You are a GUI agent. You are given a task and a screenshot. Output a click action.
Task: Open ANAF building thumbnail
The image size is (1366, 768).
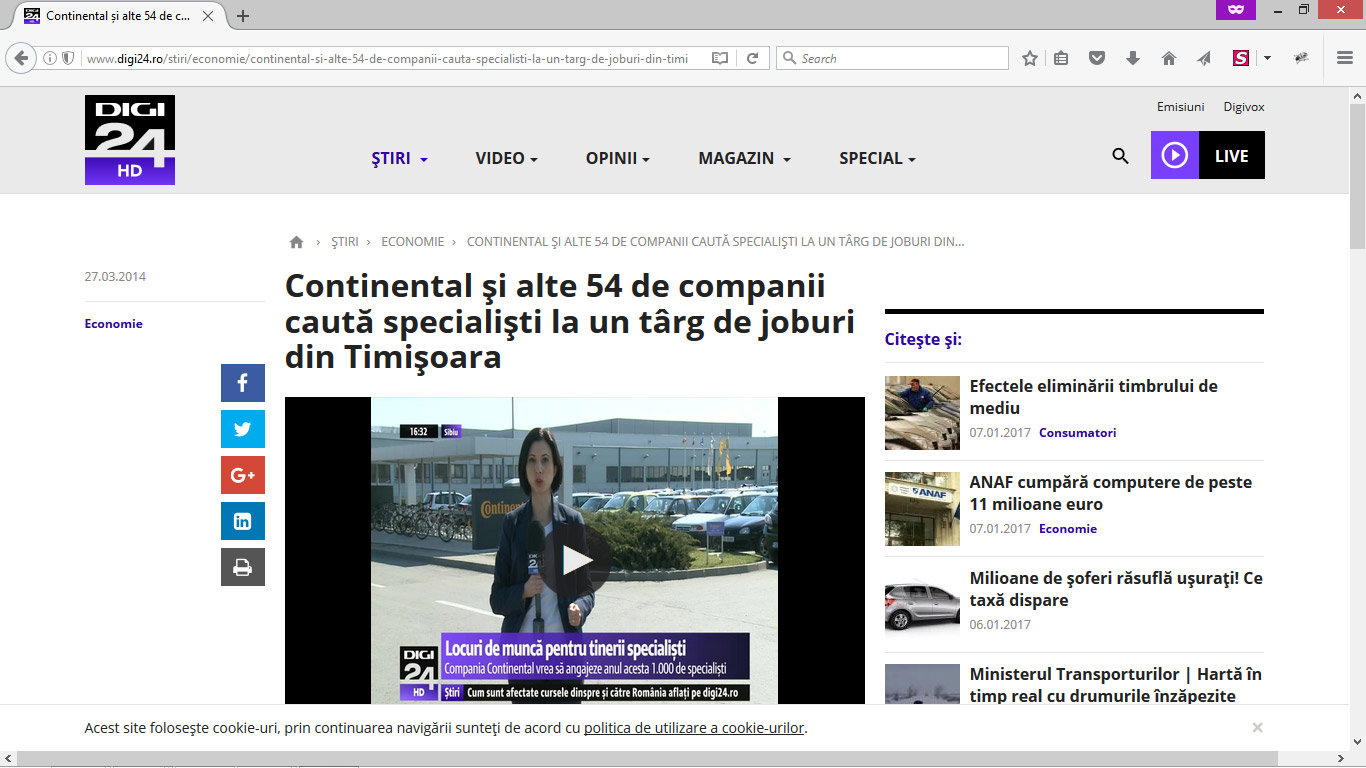(x=922, y=509)
